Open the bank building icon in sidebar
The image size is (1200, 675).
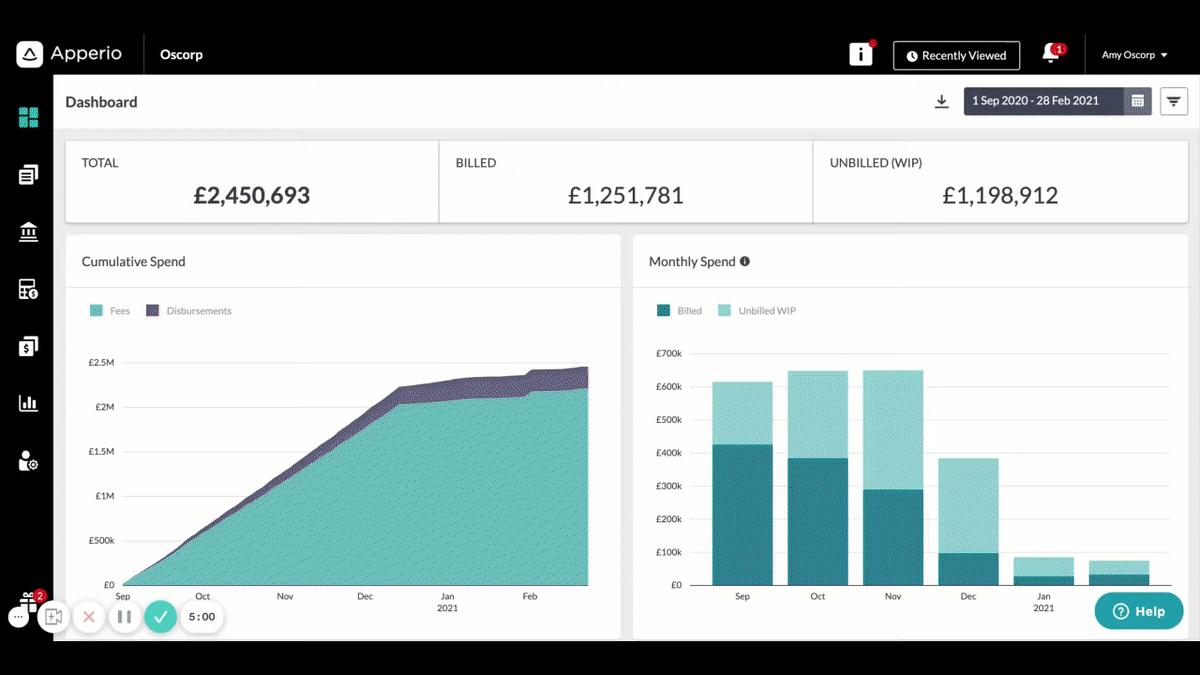28,233
